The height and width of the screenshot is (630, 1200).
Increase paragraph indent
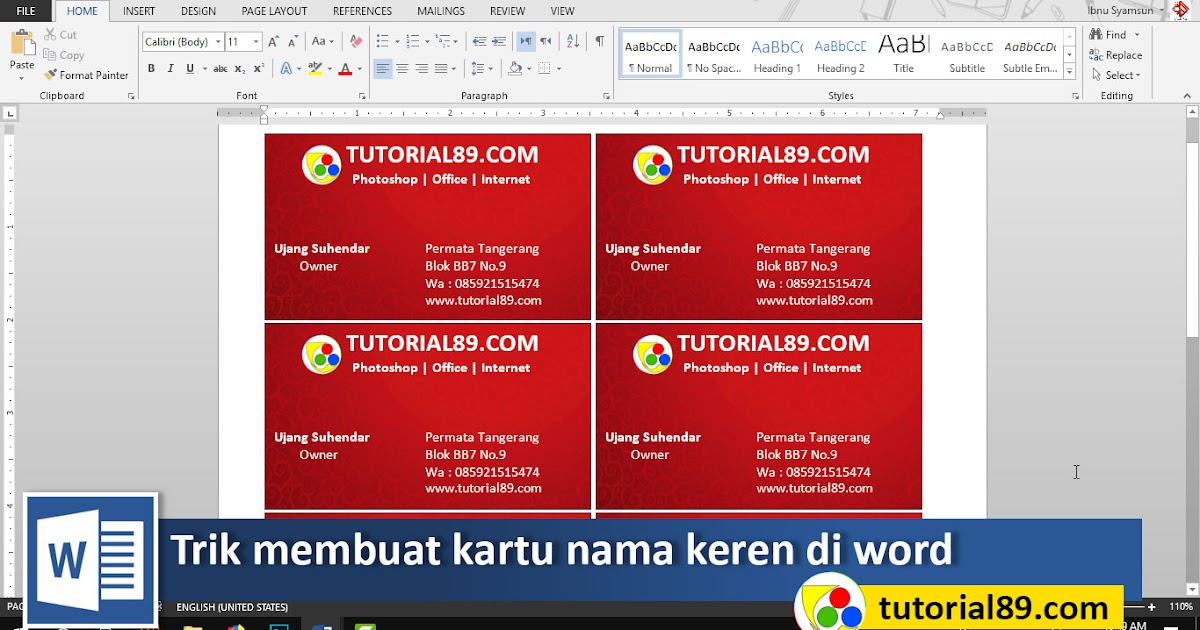(x=498, y=42)
